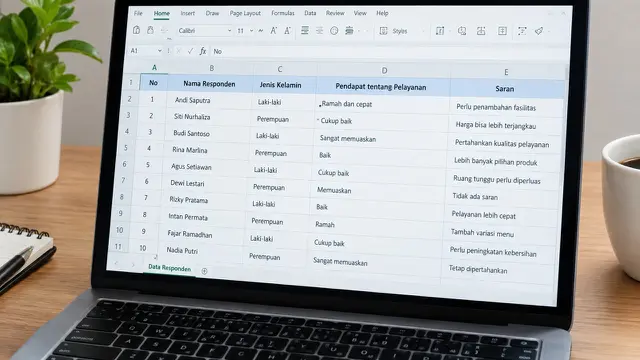Click the Nama Responden header cell
The width and height of the screenshot is (640, 360).
(x=209, y=84)
